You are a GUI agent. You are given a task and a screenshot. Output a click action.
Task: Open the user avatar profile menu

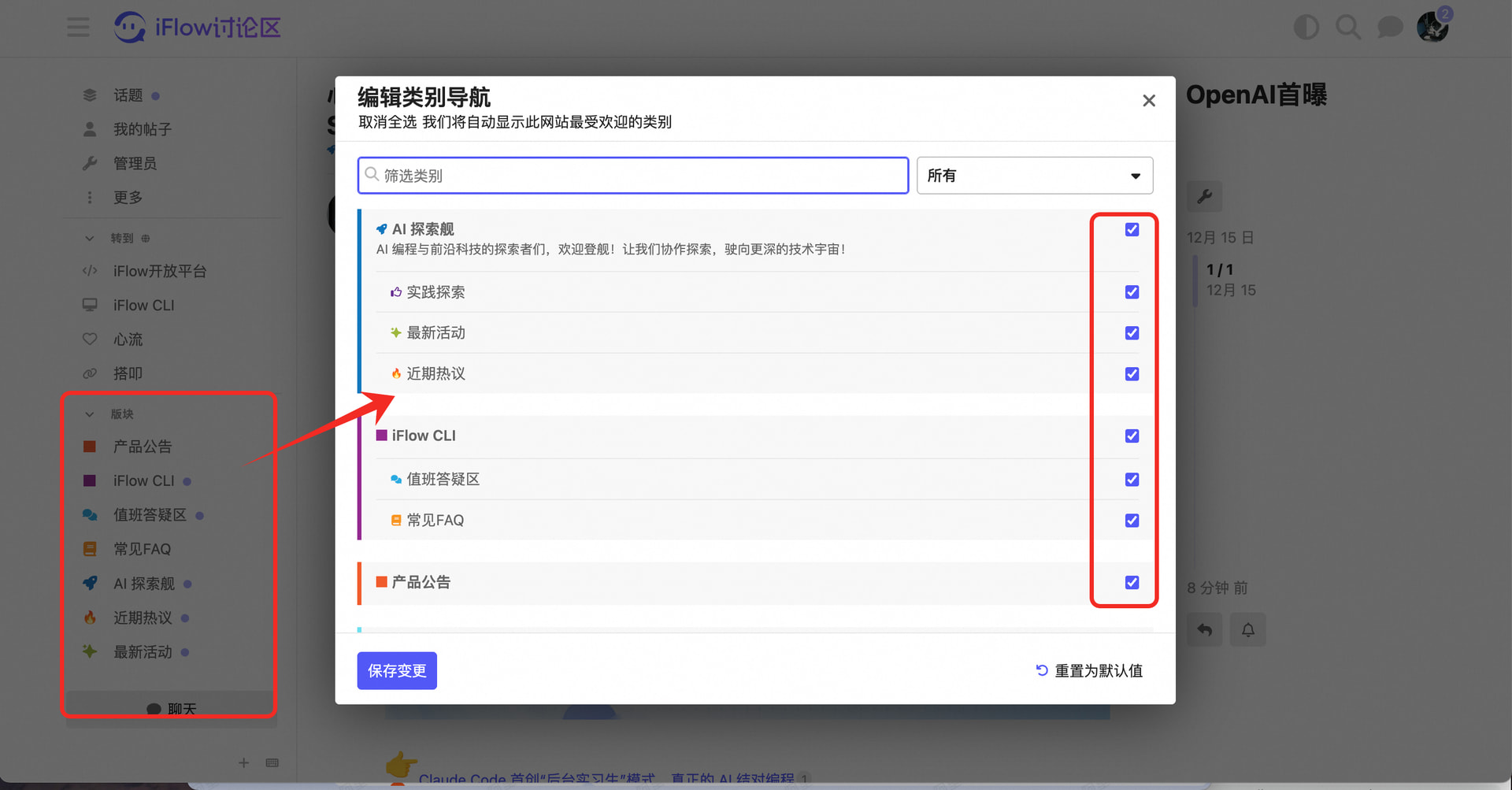pos(1432,28)
